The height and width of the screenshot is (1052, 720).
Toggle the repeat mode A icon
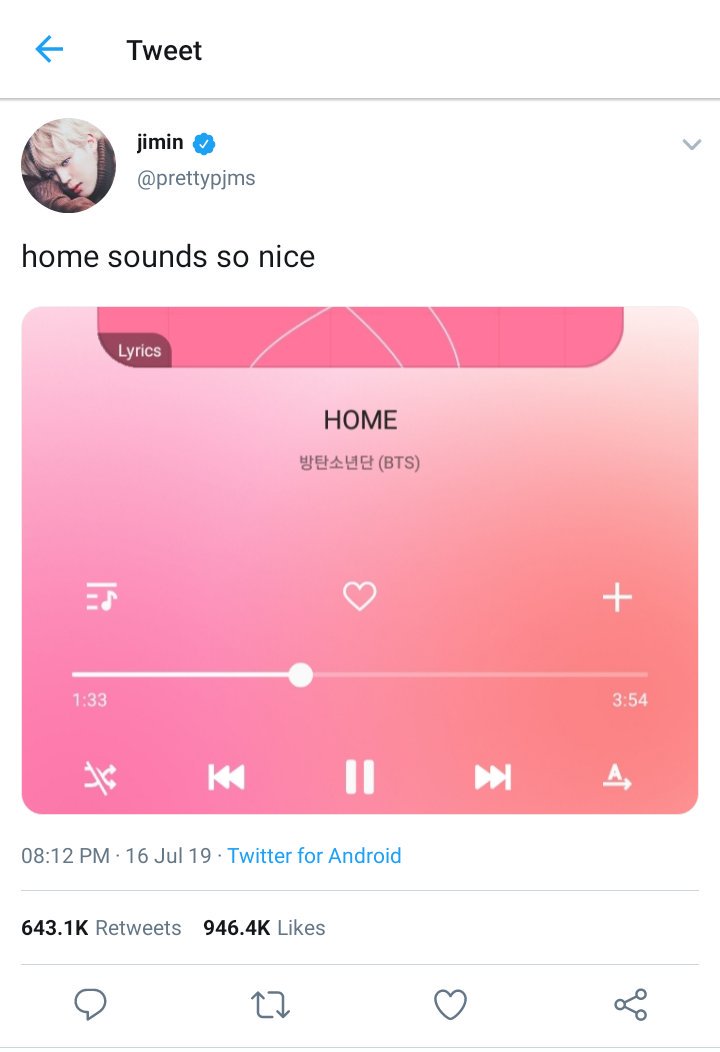[x=617, y=777]
